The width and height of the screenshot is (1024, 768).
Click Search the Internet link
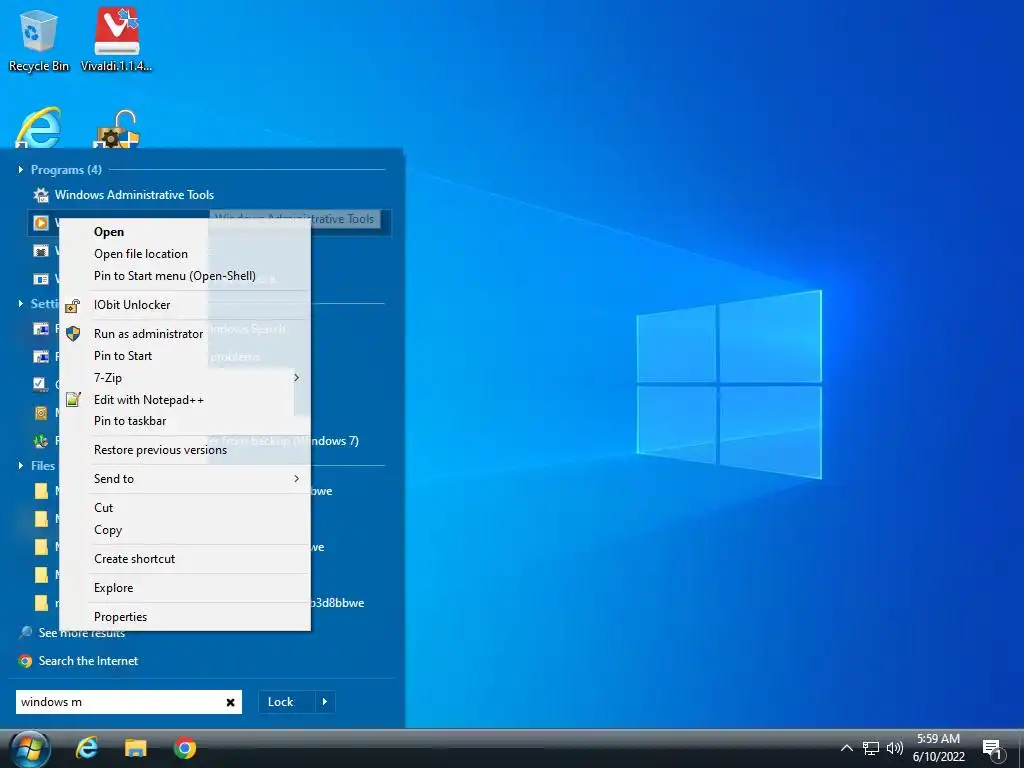[88, 661]
